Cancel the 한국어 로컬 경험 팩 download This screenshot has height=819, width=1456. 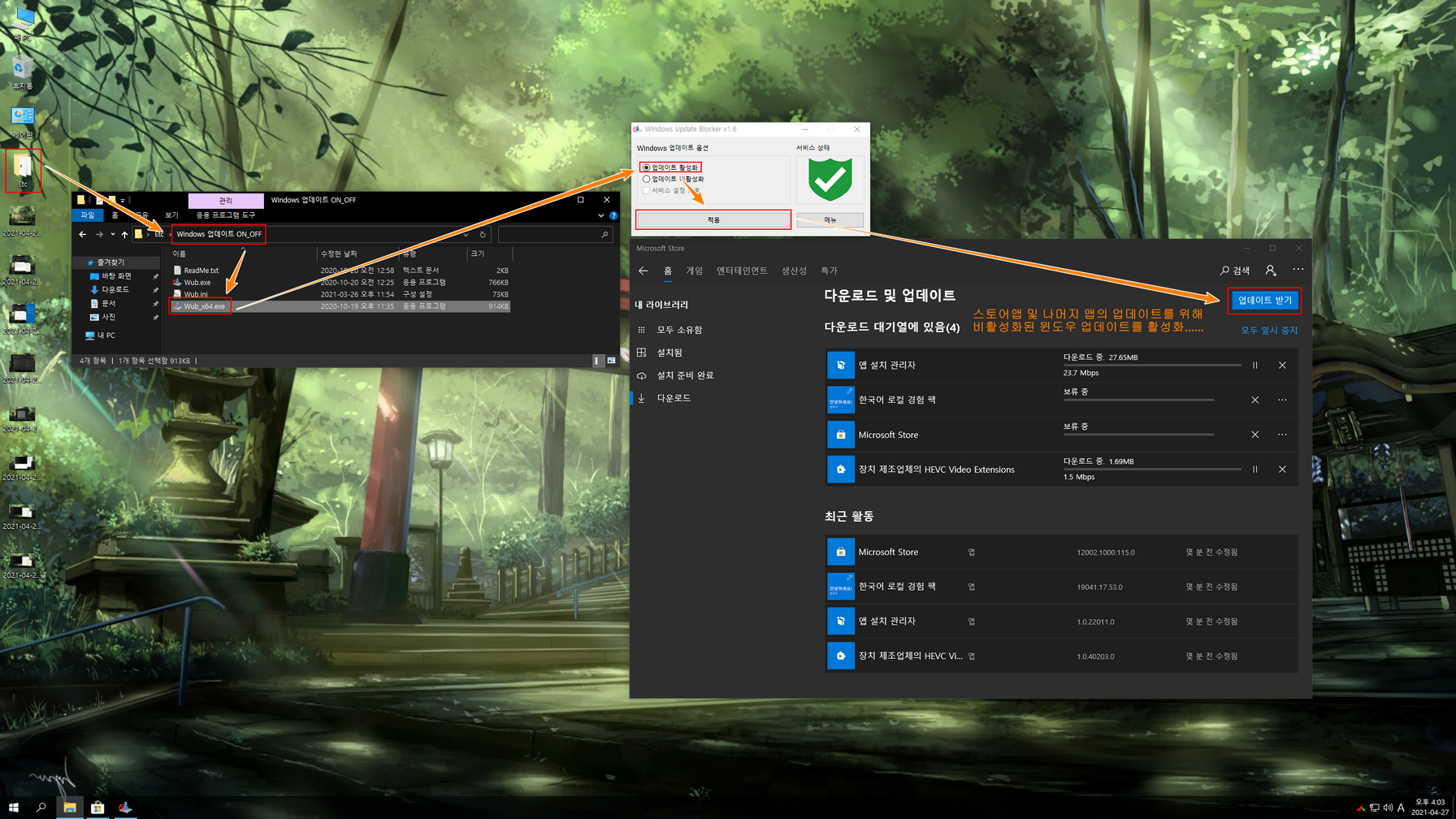1255,400
